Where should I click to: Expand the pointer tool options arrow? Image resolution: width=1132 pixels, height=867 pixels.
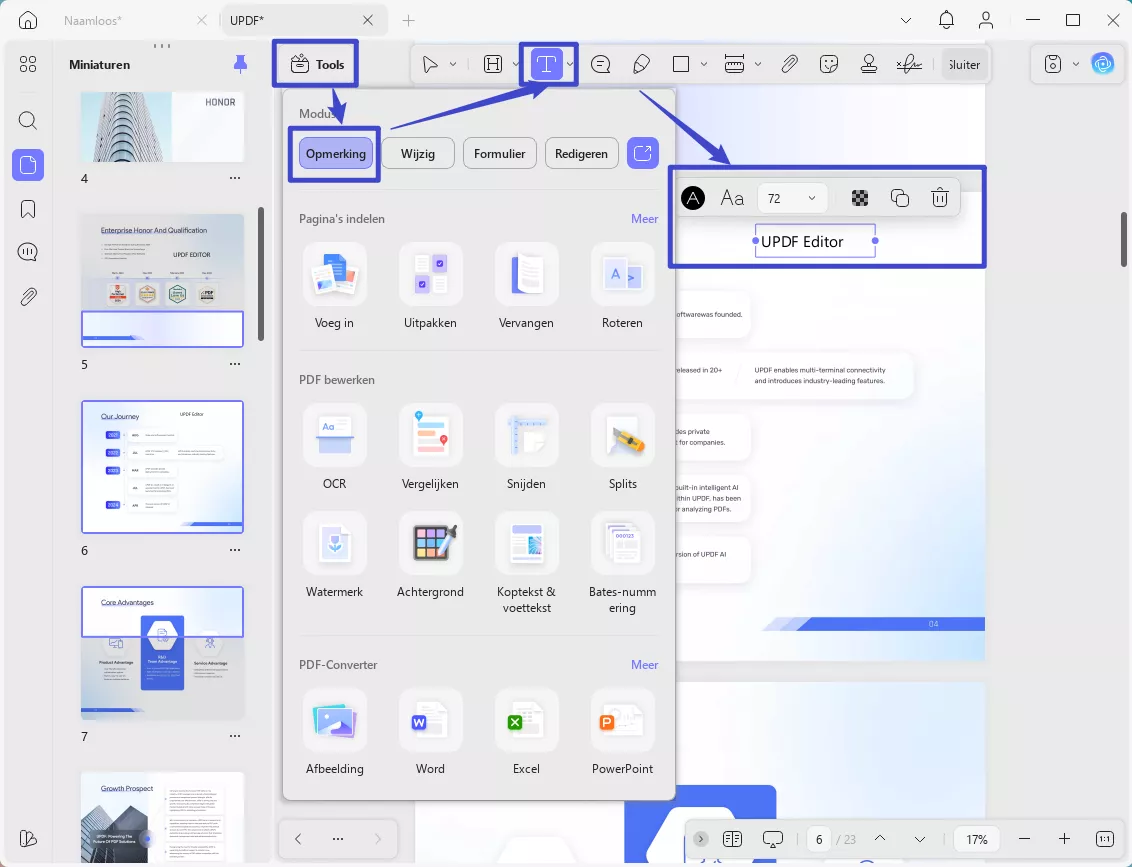[x=453, y=64]
